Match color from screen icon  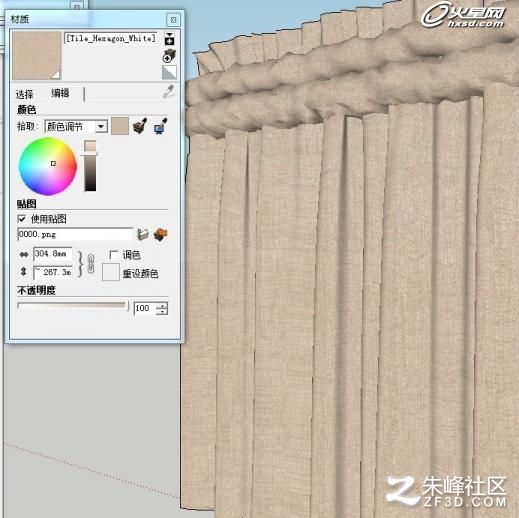161,126
